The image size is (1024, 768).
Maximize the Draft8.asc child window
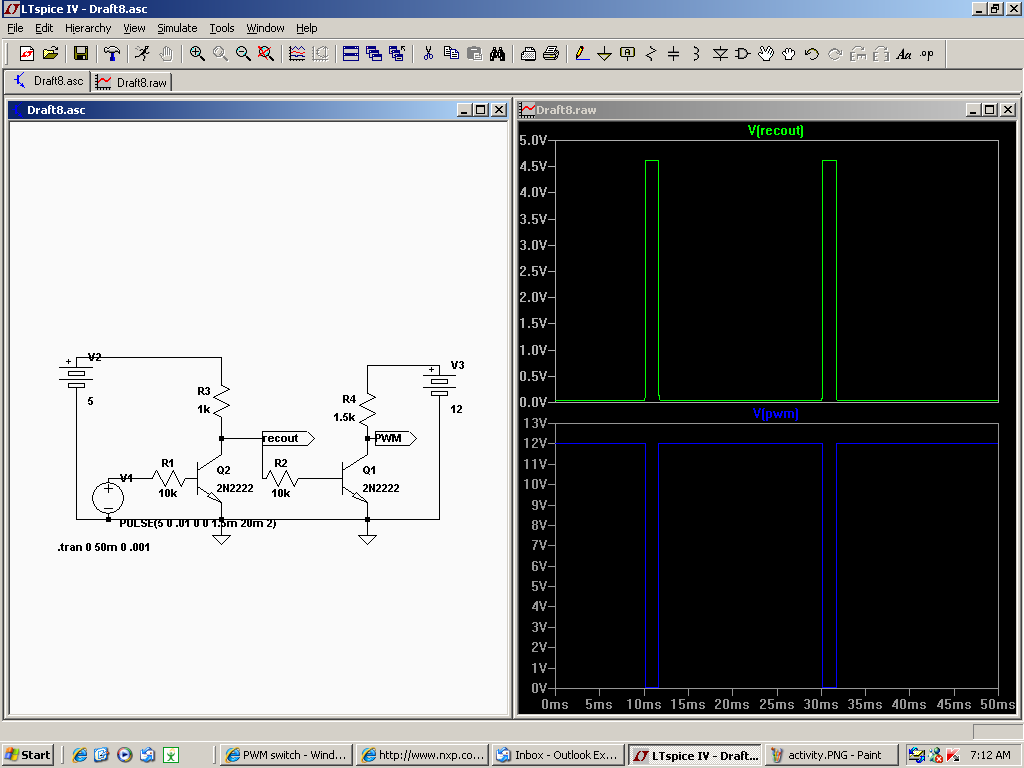click(x=481, y=110)
